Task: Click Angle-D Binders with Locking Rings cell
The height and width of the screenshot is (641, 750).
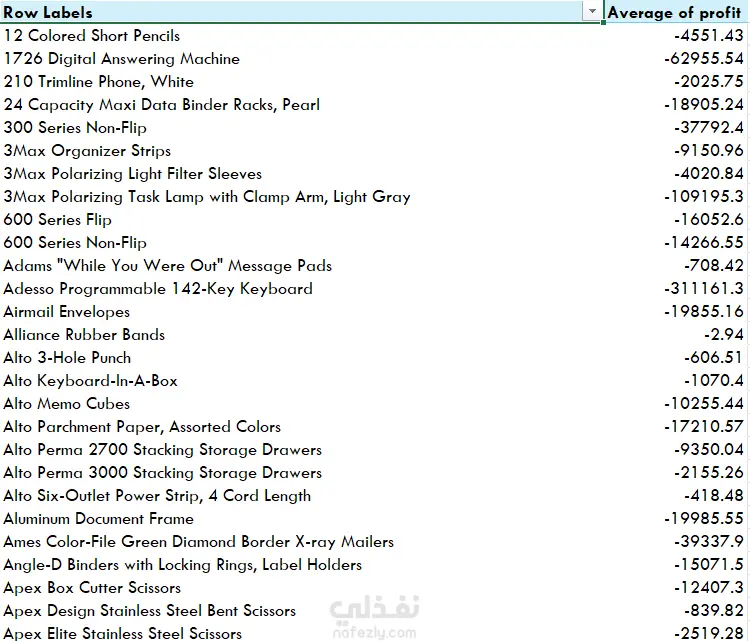Action: click(183, 564)
